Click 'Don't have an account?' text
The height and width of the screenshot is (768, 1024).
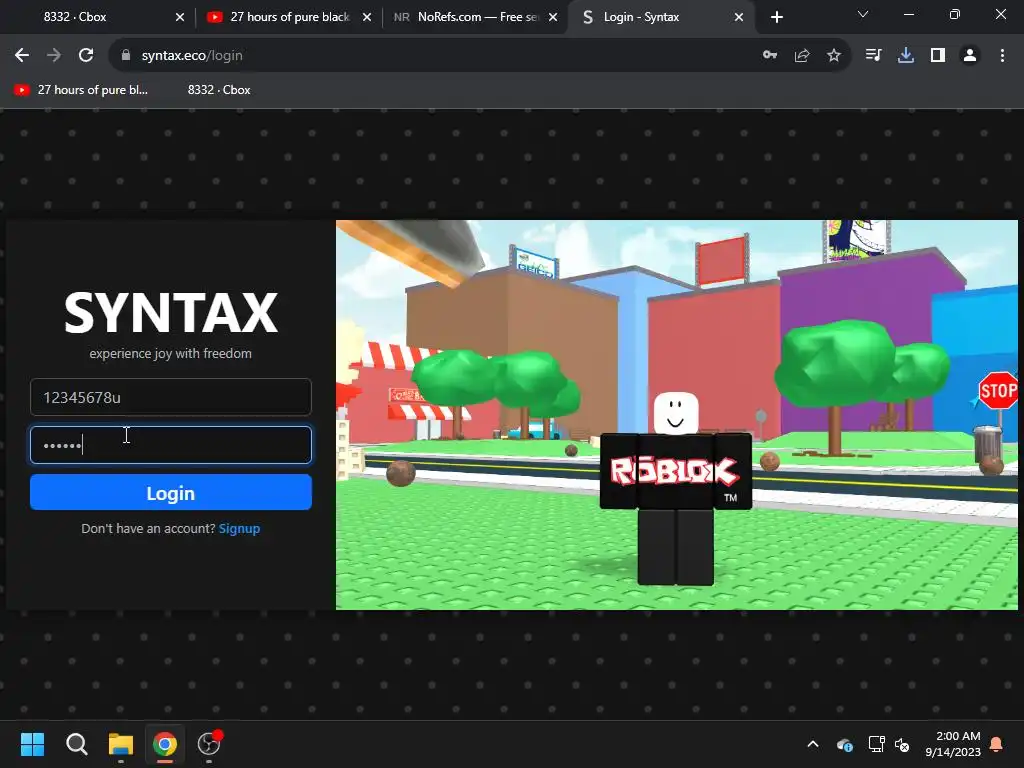(148, 528)
